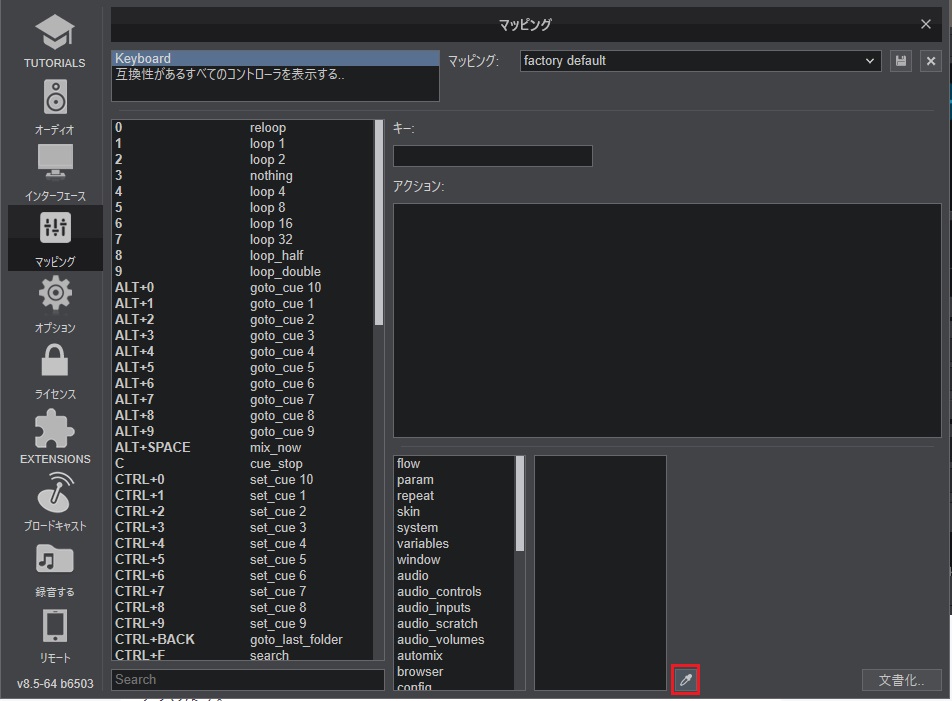Select the param action category
Screen dimensions: 952x701
click(x=454, y=479)
